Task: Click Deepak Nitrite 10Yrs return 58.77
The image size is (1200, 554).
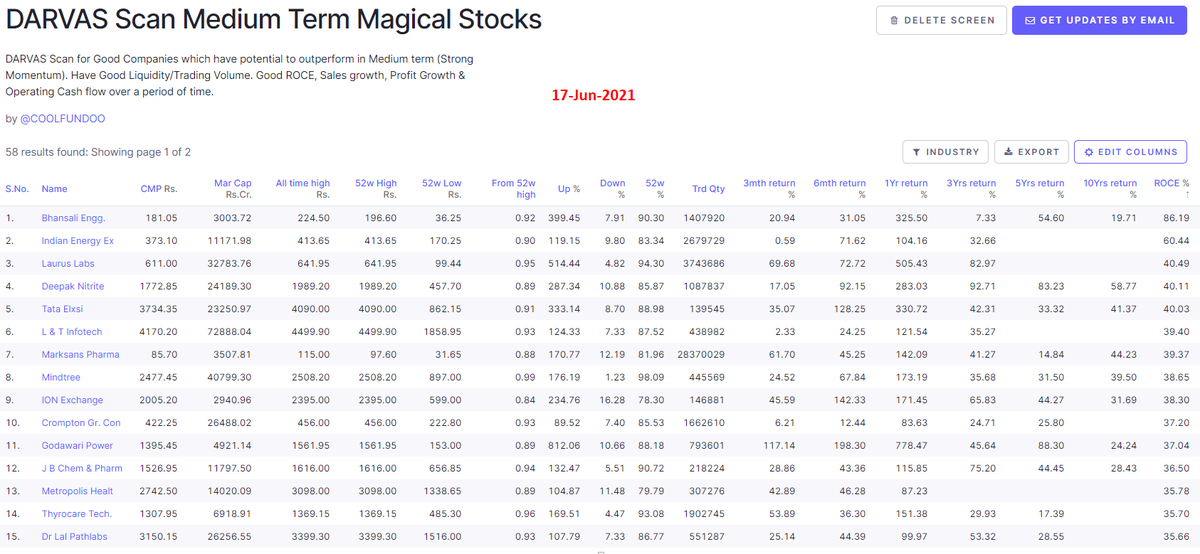Action: 1123,286
